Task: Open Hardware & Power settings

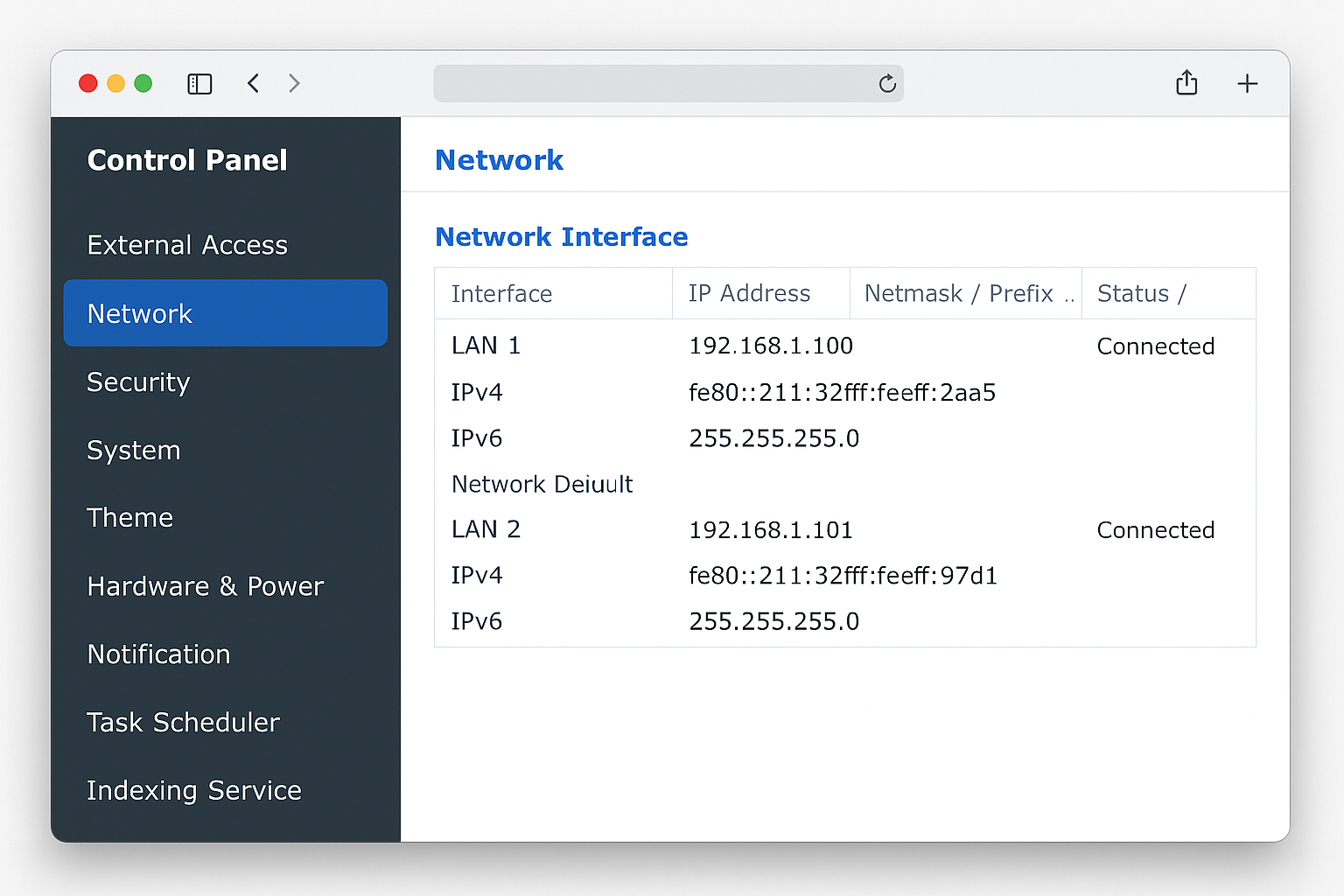Action: [x=205, y=586]
